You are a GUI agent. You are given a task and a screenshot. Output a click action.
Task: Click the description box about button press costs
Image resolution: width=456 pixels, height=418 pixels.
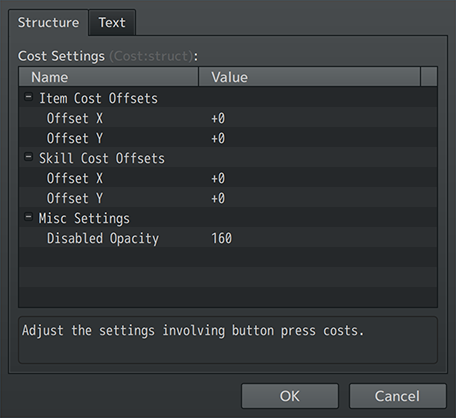(x=228, y=340)
